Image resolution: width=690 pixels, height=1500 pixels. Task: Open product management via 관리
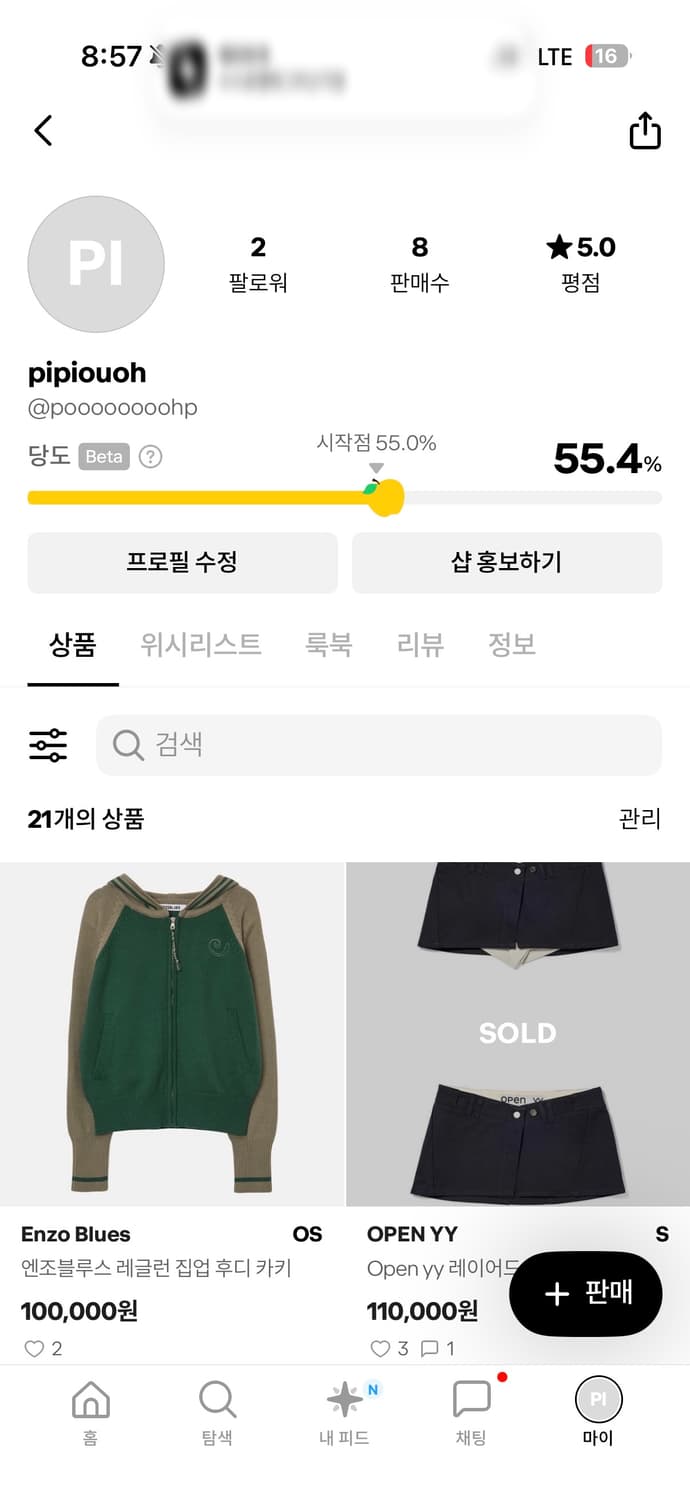(x=641, y=820)
